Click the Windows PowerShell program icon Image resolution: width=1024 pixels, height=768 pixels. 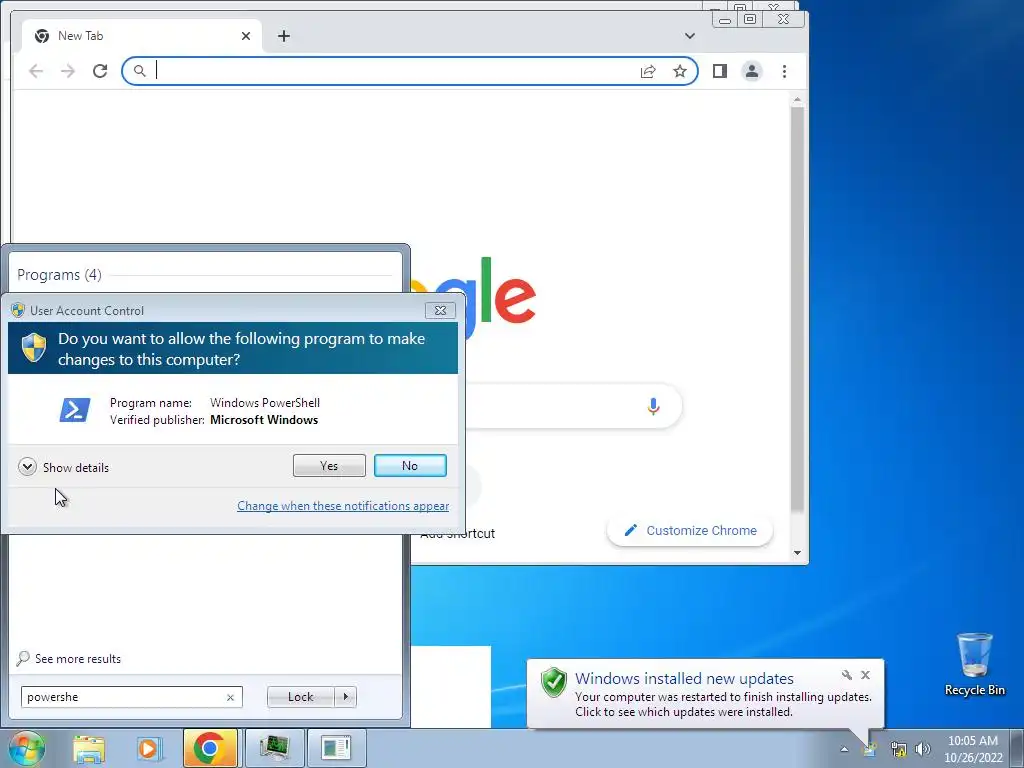[74, 410]
